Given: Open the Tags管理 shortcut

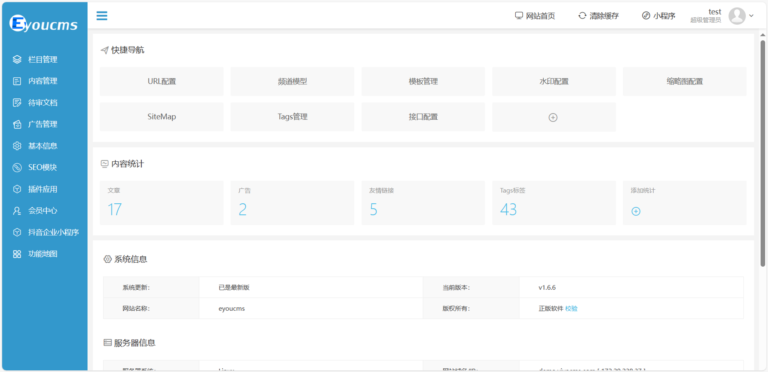Looking at the screenshot, I should [x=292, y=117].
